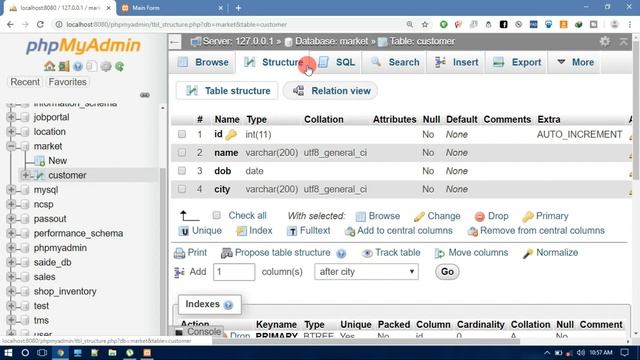Open Recent list in sidebar
This screenshot has width=640, height=360.
coord(25,82)
